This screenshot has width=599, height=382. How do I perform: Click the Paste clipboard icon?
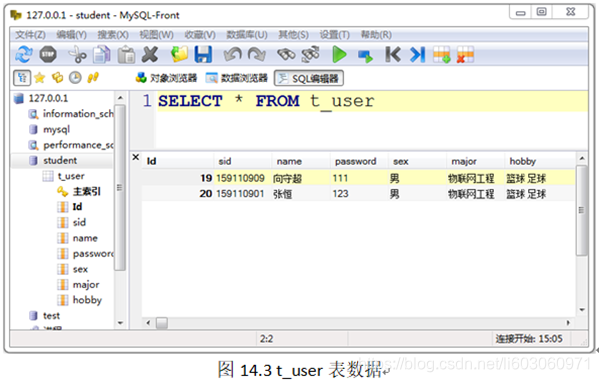126,55
